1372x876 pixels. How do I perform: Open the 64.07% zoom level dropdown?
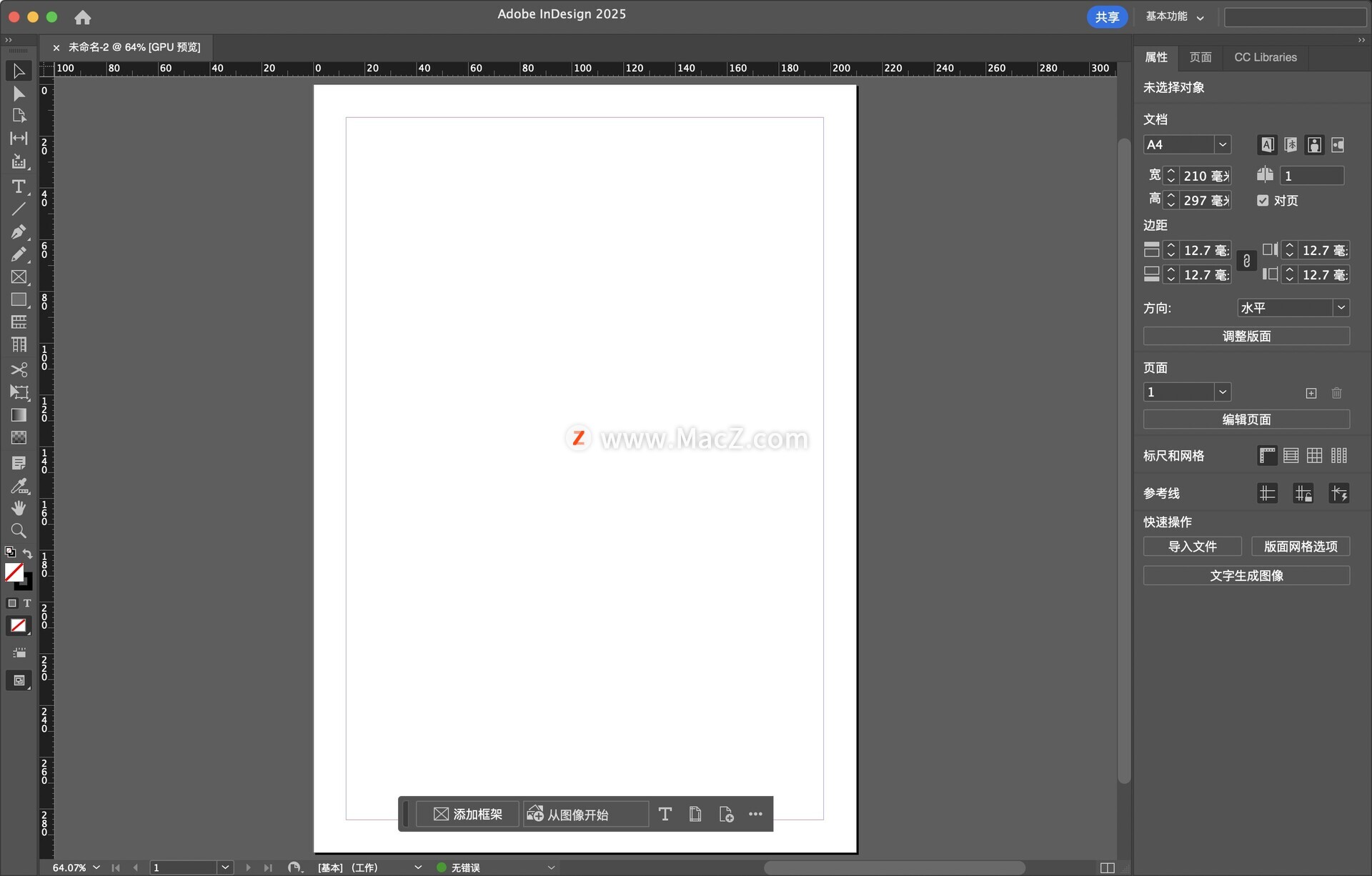click(96, 867)
